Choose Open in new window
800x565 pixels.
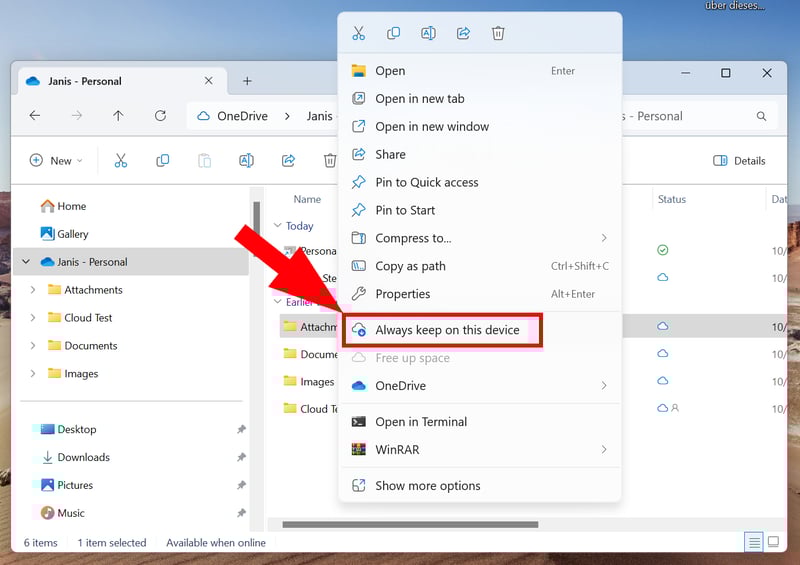pos(480,127)
